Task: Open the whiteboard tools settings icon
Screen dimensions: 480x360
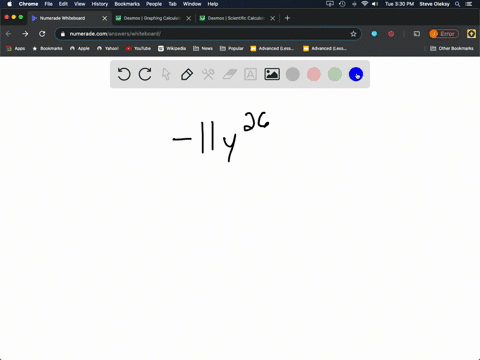Action: pos(208,74)
